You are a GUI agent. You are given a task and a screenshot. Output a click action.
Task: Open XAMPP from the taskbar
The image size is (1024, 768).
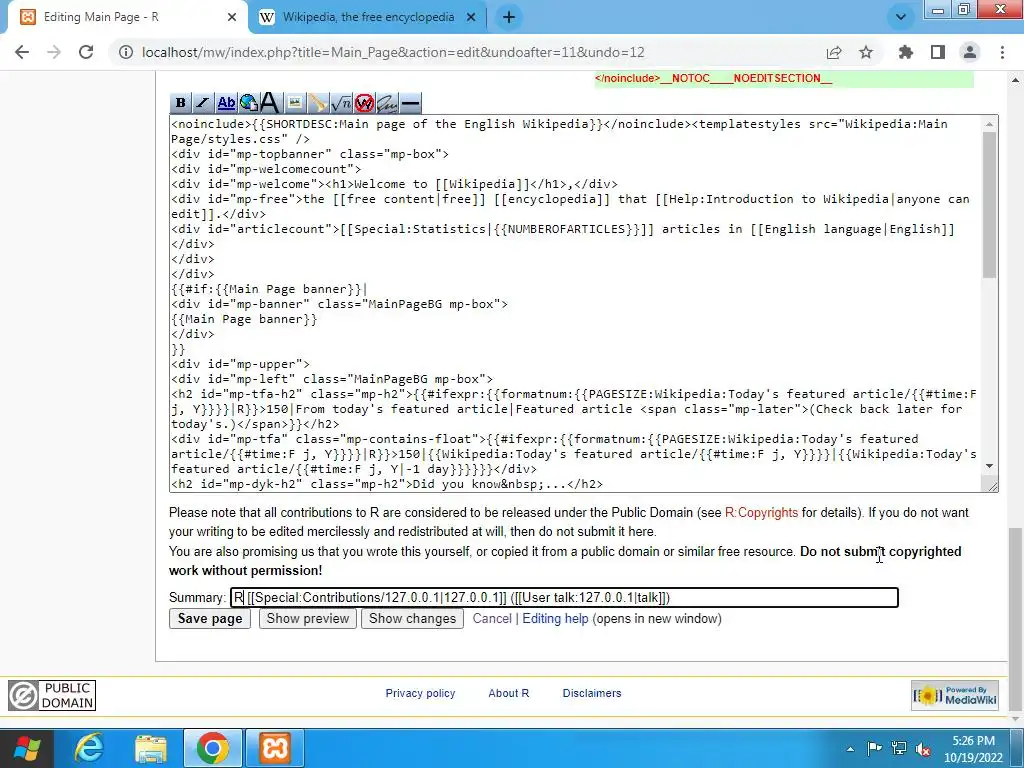coord(275,748)
